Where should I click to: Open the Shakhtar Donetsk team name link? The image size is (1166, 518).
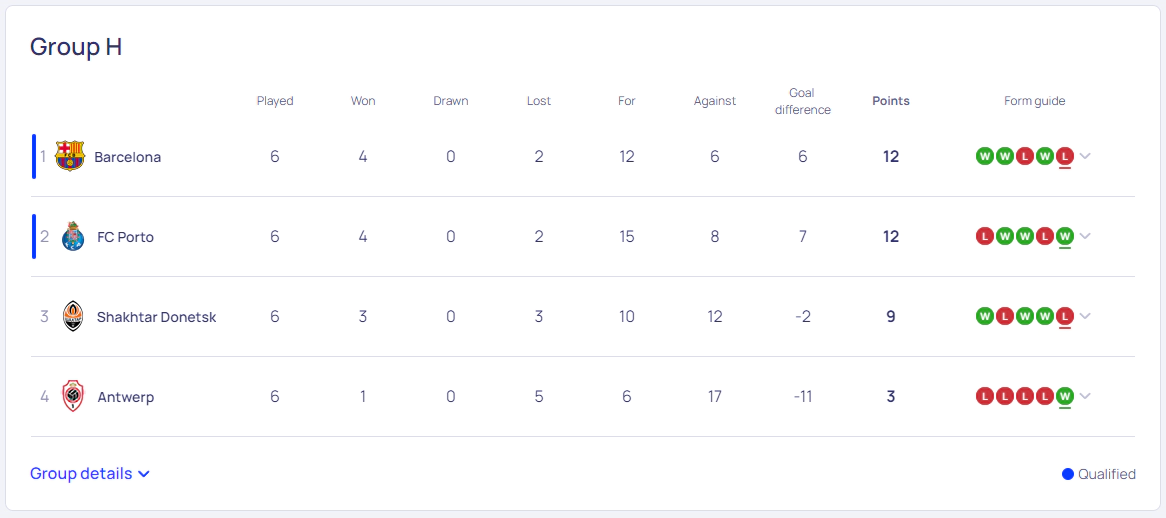(x=156, y=317)
